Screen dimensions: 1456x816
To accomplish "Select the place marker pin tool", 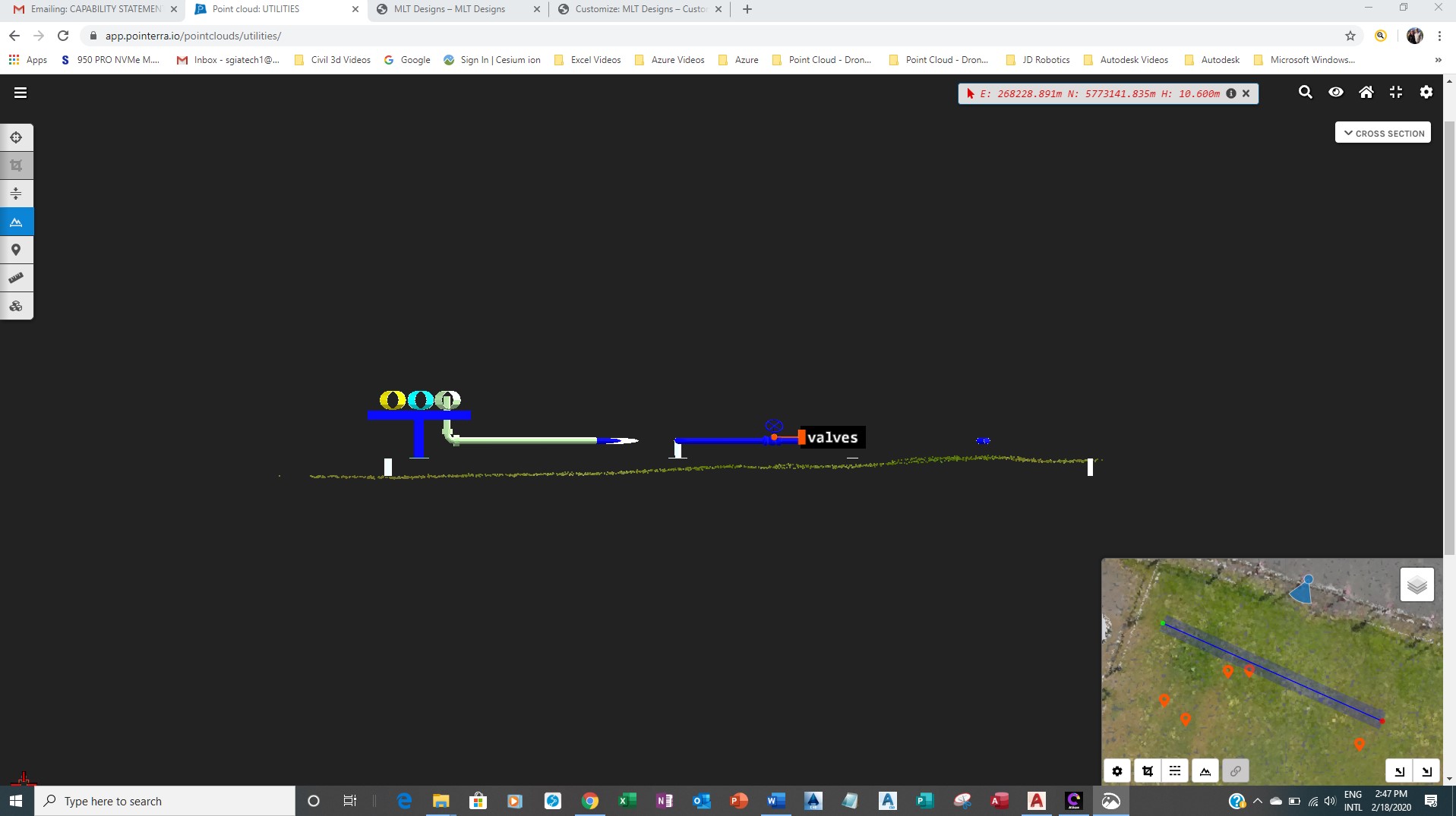I will [x=16, y=250].
